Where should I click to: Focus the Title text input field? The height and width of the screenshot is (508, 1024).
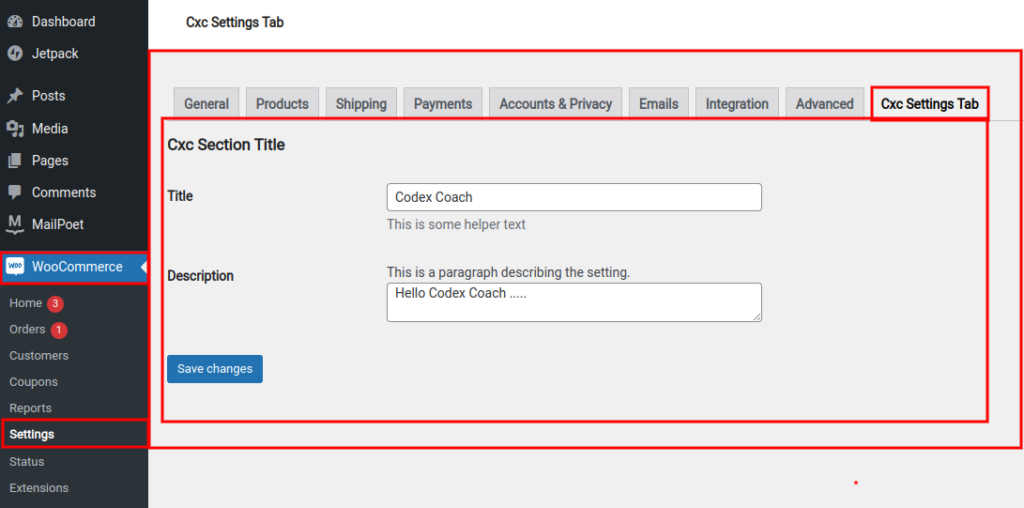point(574,197)
